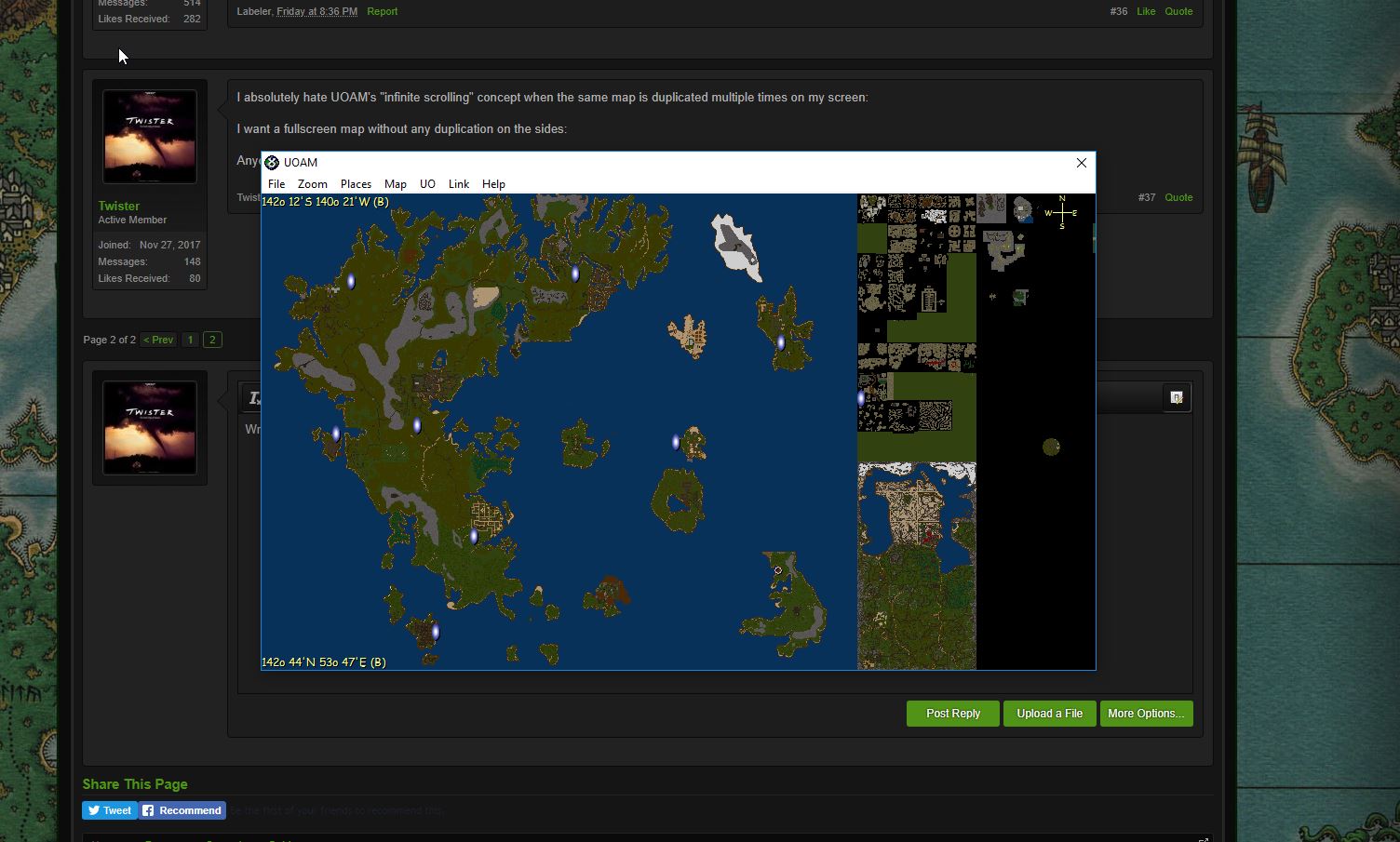Open the UO menu in UOAM
1400x842 pixels.
click(x=427, y=184)
